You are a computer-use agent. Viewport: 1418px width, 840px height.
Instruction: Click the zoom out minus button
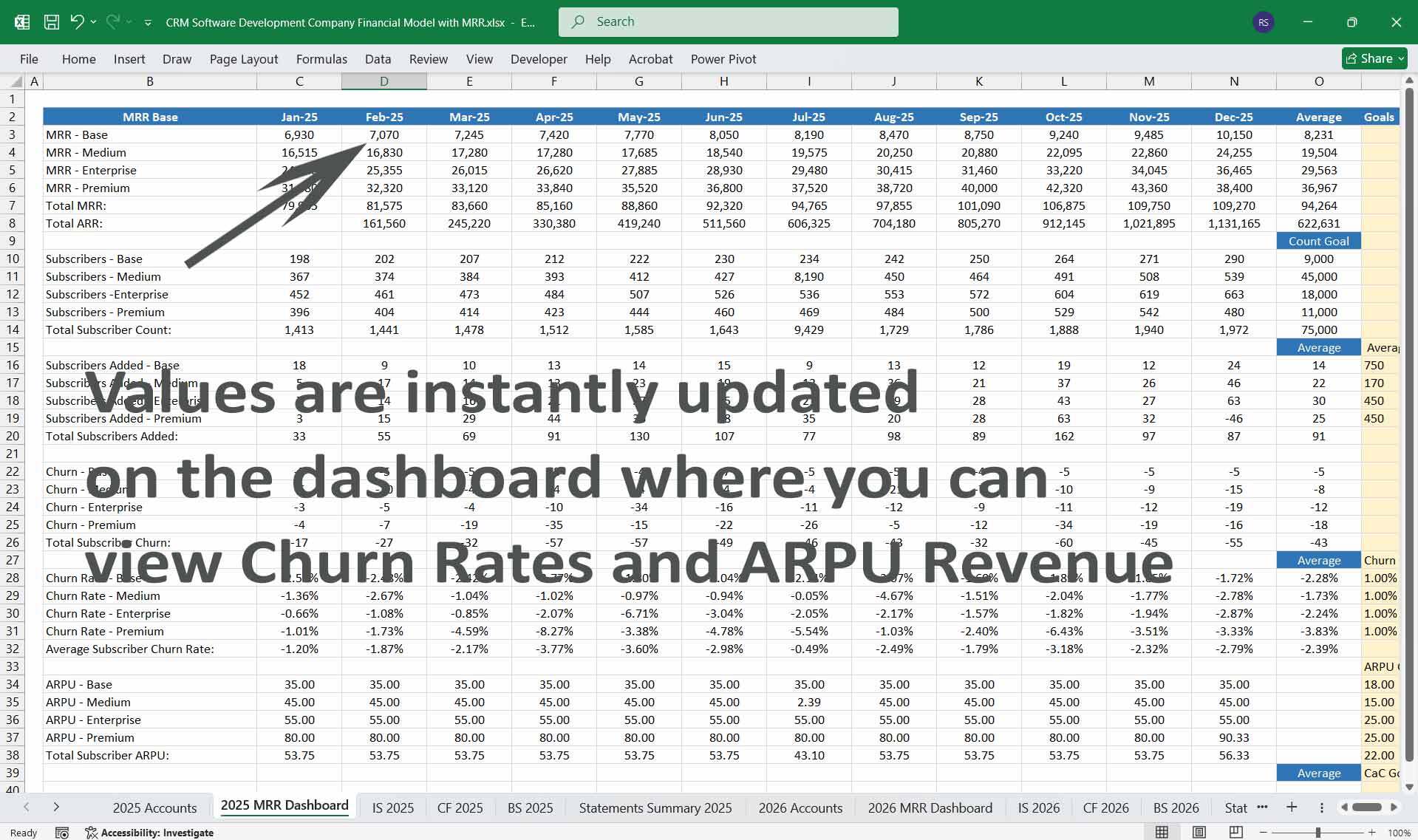point(1263,833)
